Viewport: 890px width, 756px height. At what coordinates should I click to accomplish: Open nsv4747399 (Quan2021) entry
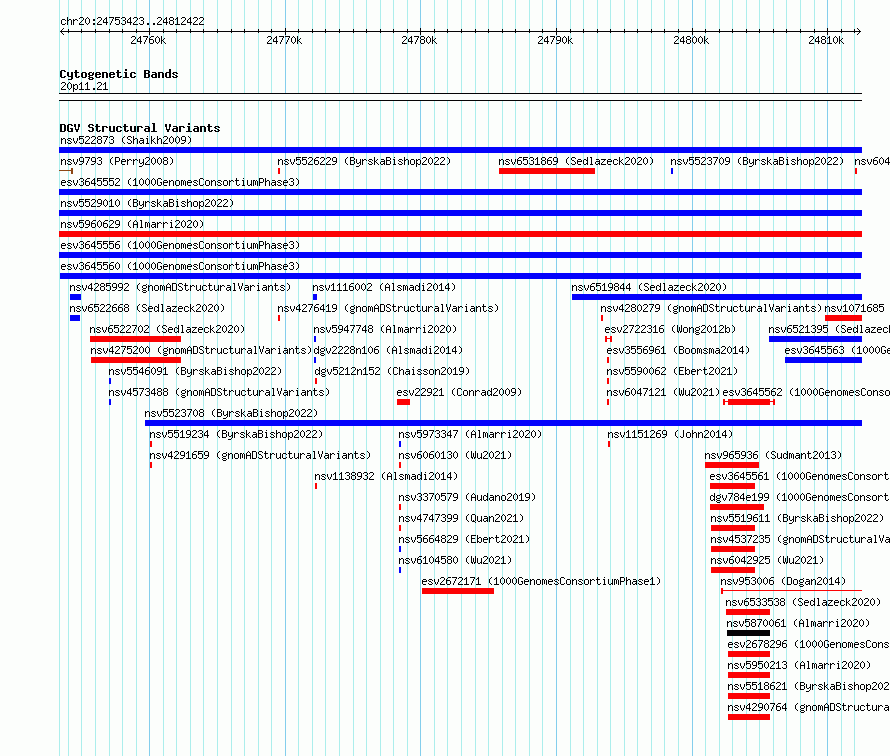click(461, 518)
